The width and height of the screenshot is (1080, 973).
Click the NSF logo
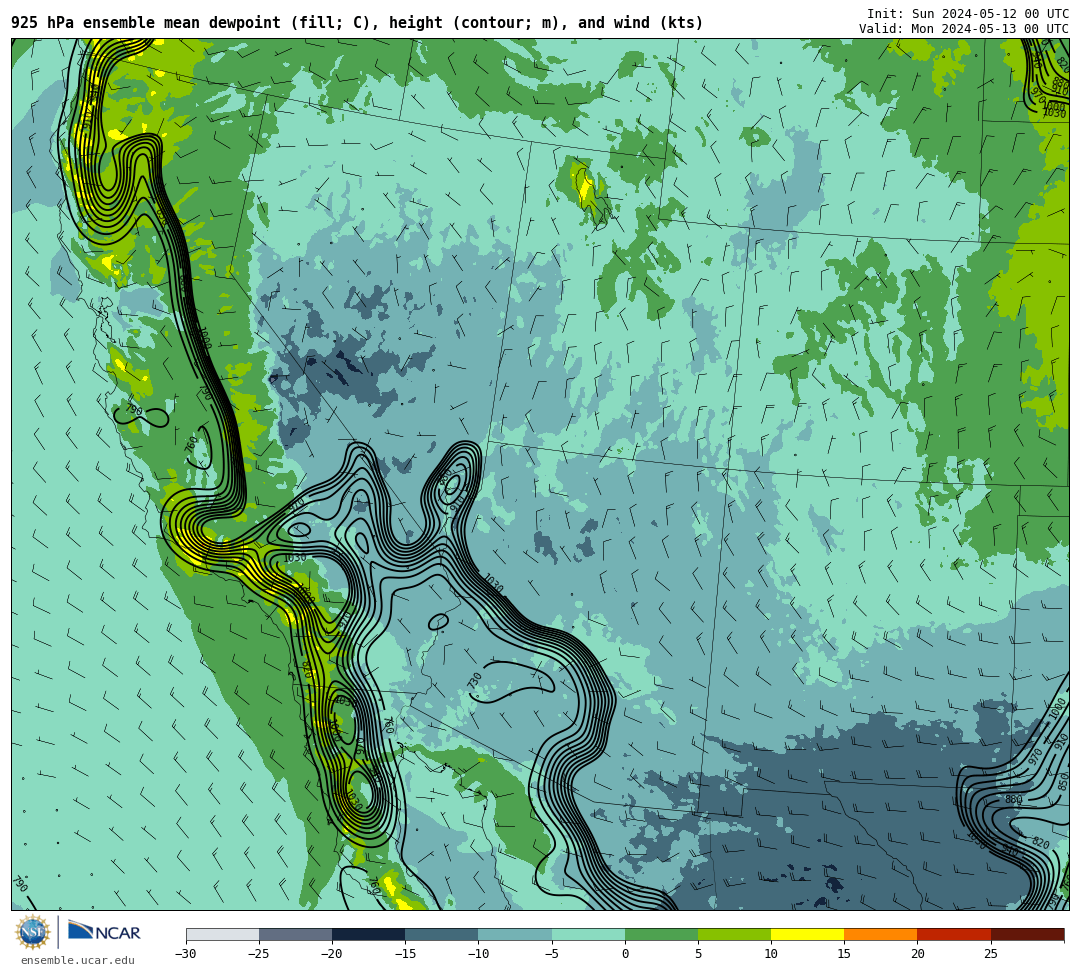tap(33, 932)
